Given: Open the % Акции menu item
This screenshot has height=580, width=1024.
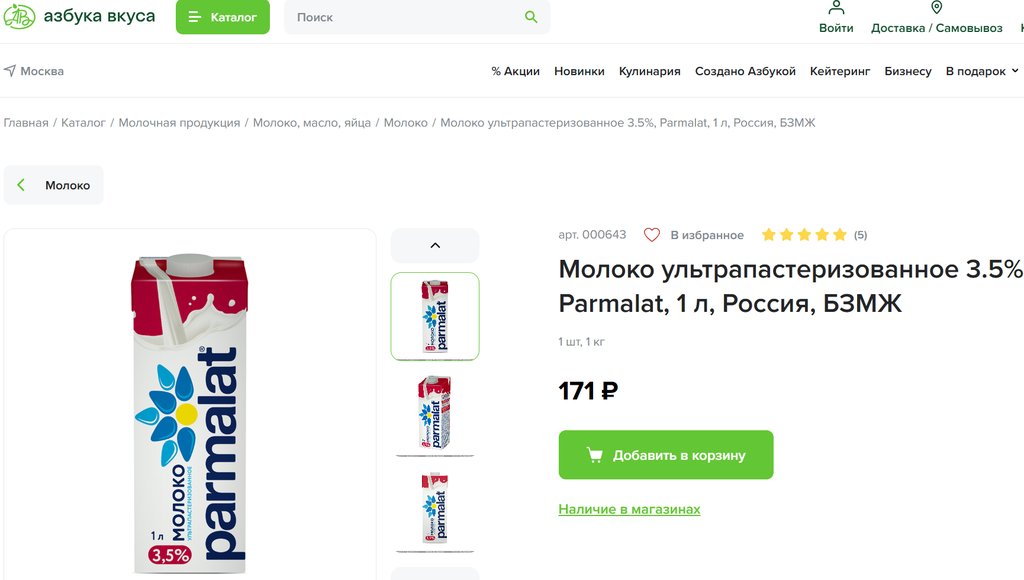Looking at the screenshot, I should click(515, 71).
